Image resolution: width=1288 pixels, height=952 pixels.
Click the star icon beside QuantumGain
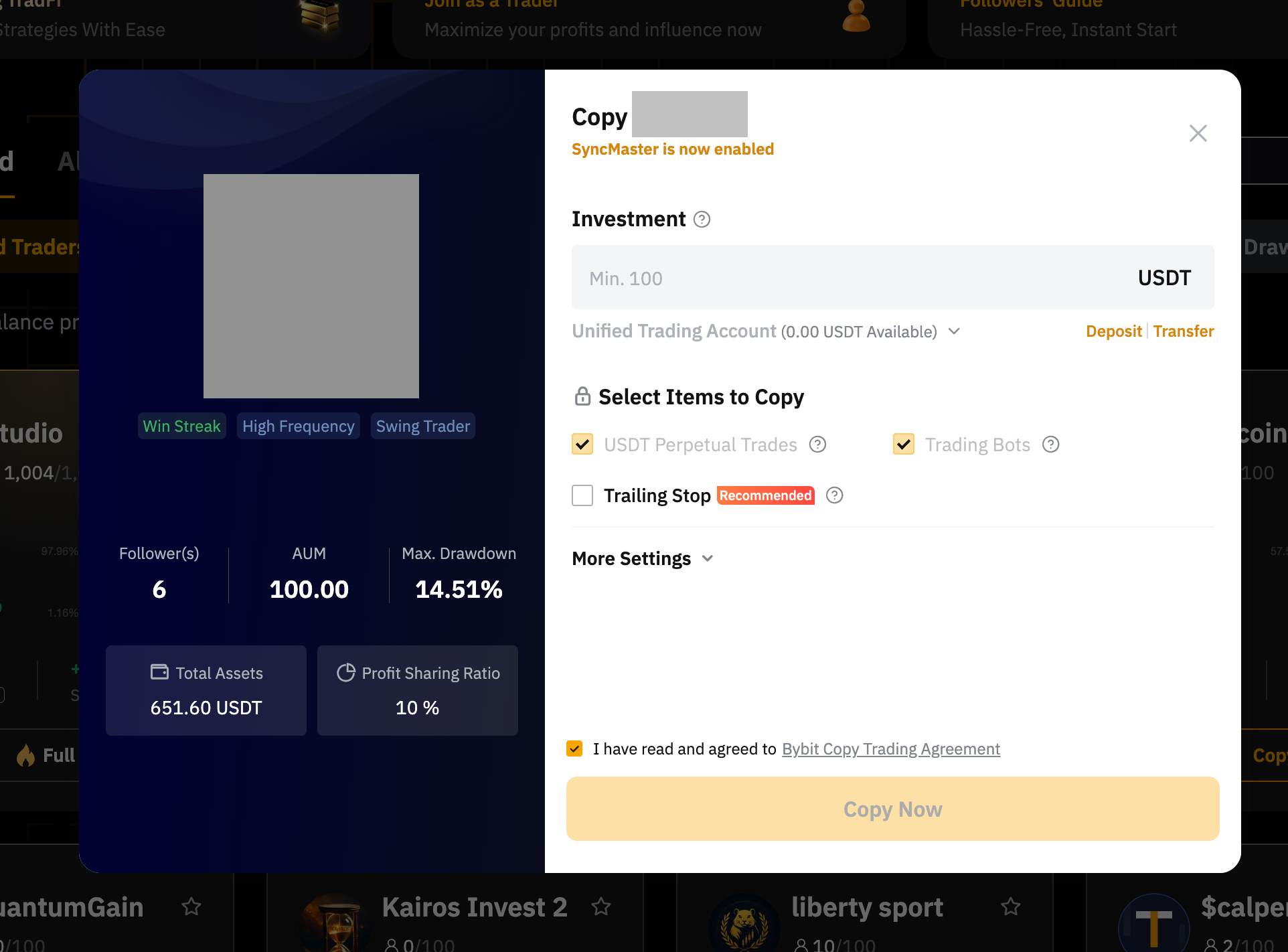[191, 906]
